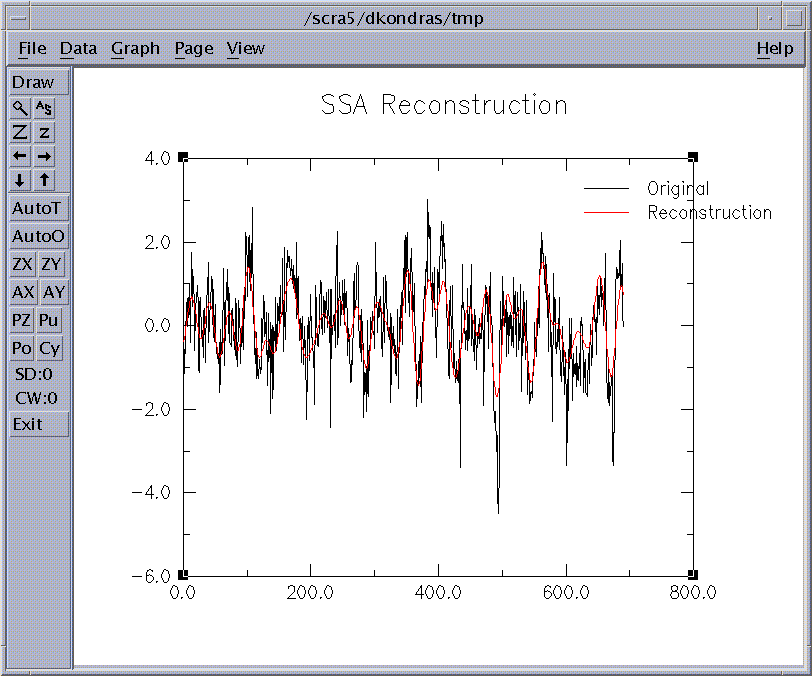
Task: Click the autoscale 'As' icon
Action: coord(45,108)
